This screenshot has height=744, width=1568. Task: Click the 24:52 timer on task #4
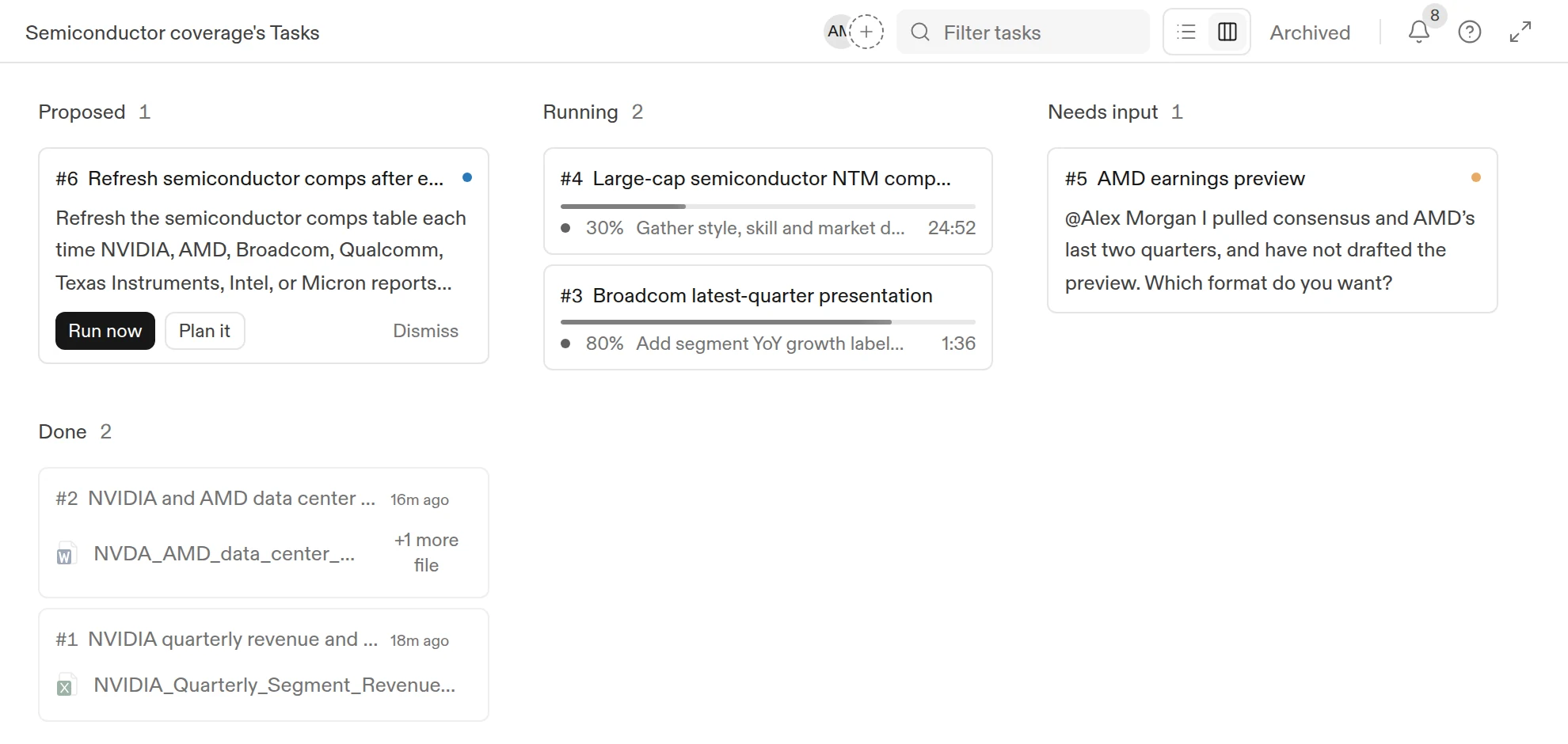pos(952,228)
